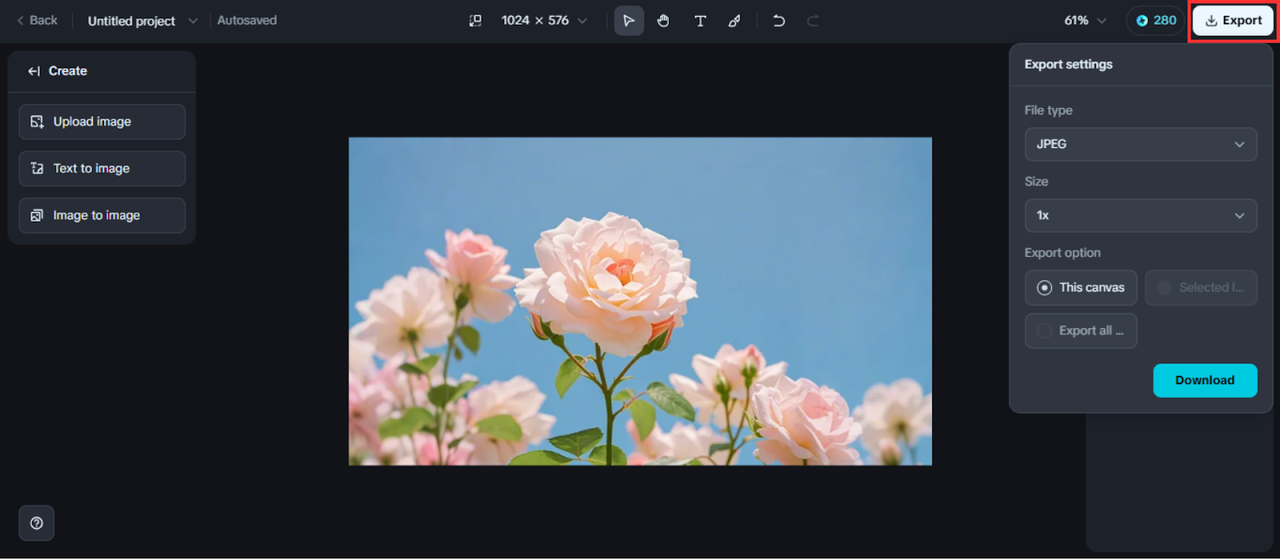
Task: Open the JPEG file type dropdown
Action: click(x=1141, y=144)
